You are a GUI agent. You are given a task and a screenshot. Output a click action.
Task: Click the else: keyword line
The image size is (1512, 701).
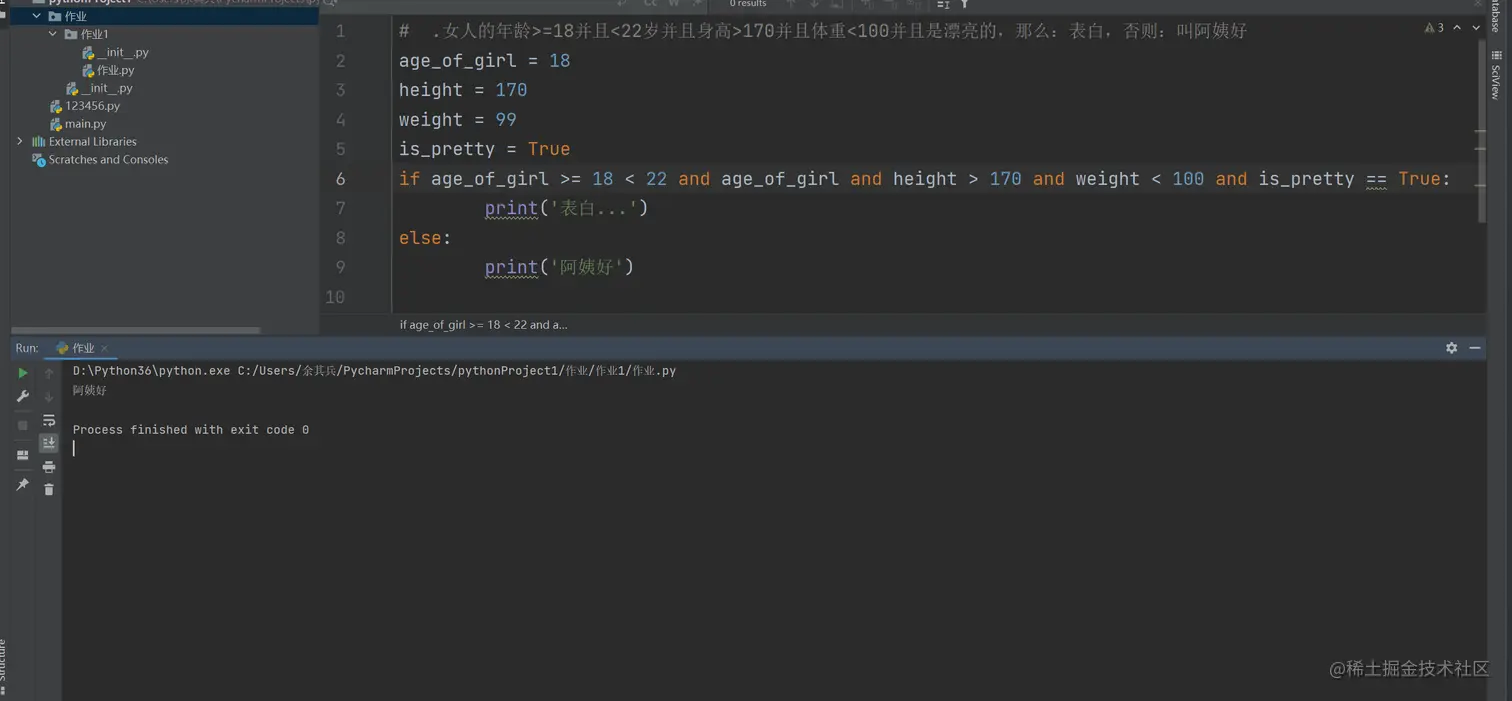425,238
